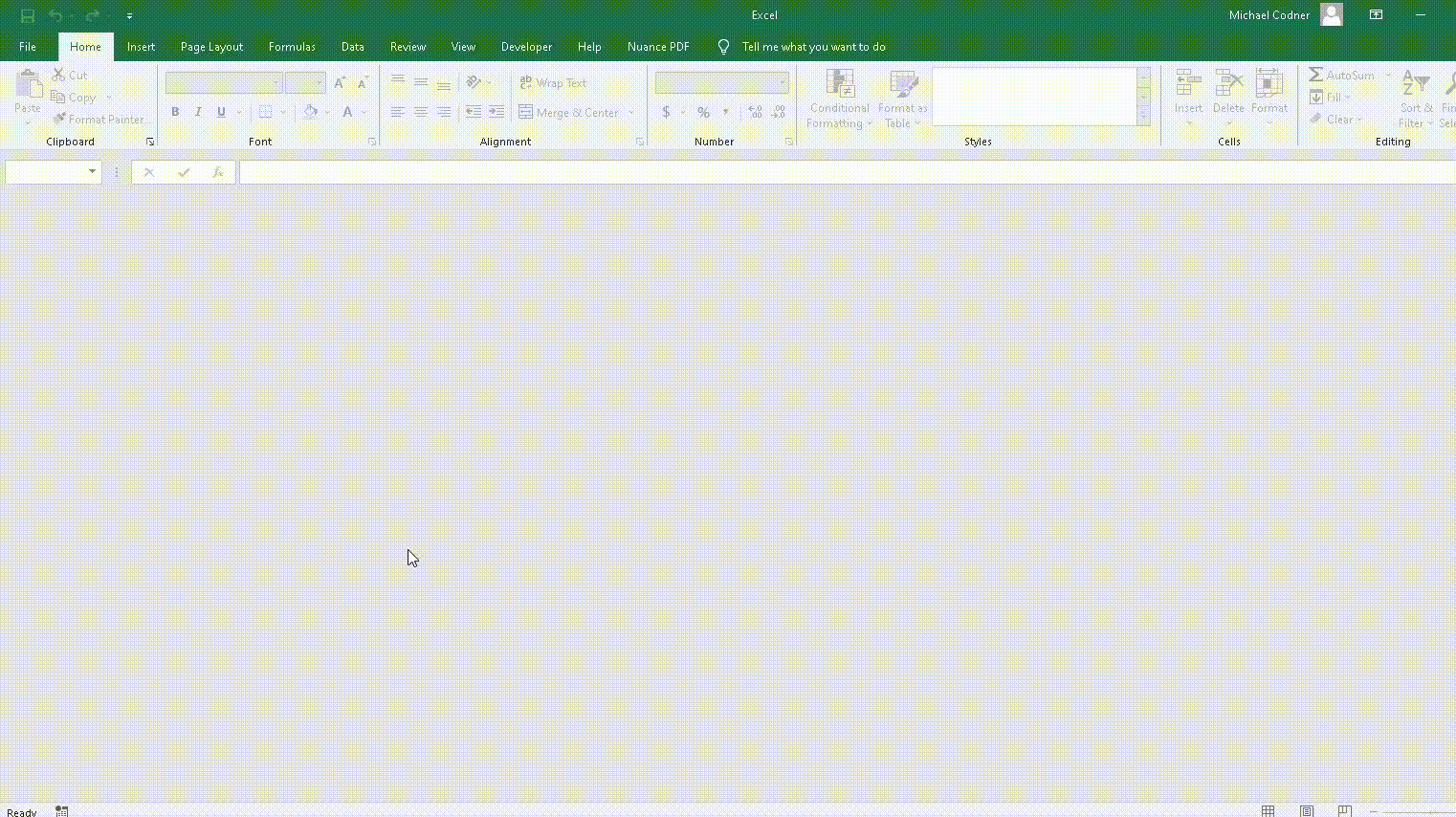Click the Borders icon
The image size is (1456, 817).
point(266,112)
